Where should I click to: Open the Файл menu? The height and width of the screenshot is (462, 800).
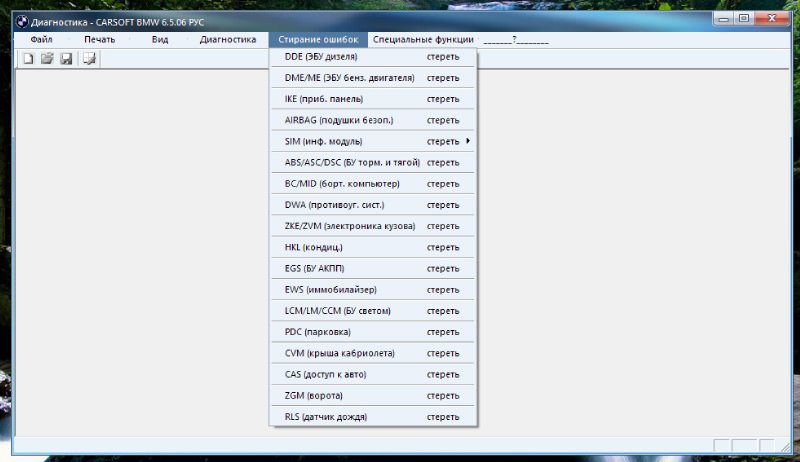click(x=41, y=39)
